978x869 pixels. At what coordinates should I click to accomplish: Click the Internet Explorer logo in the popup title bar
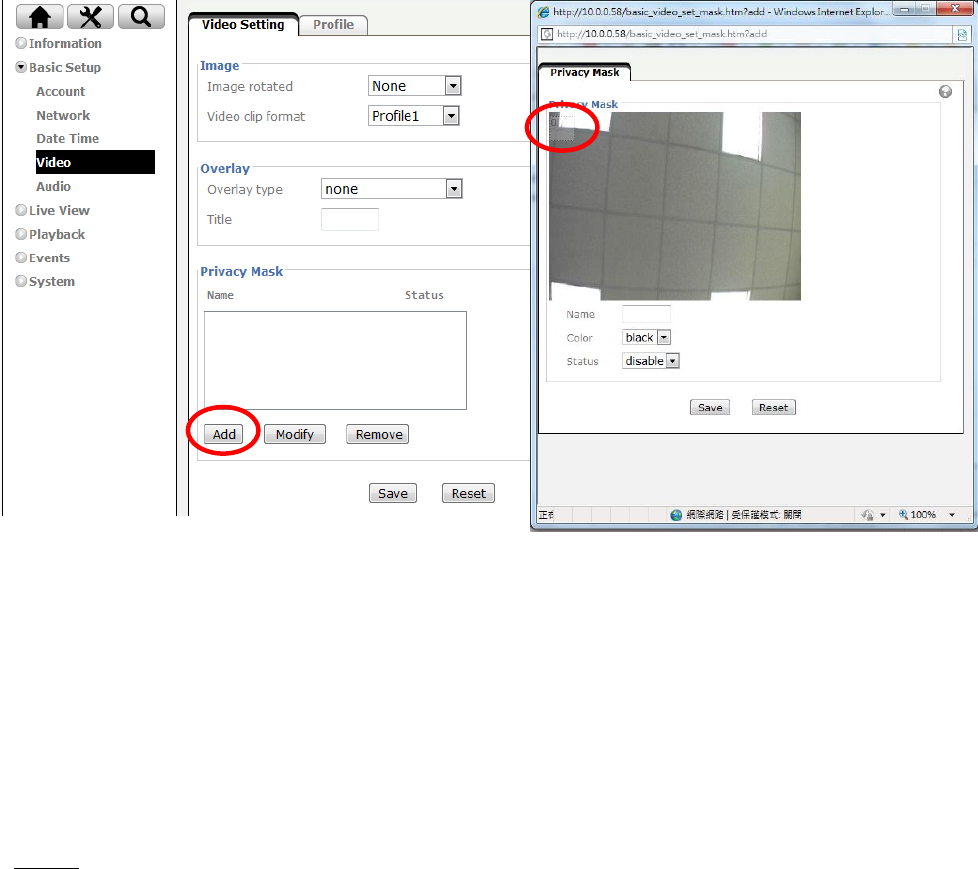click(543, 12)
